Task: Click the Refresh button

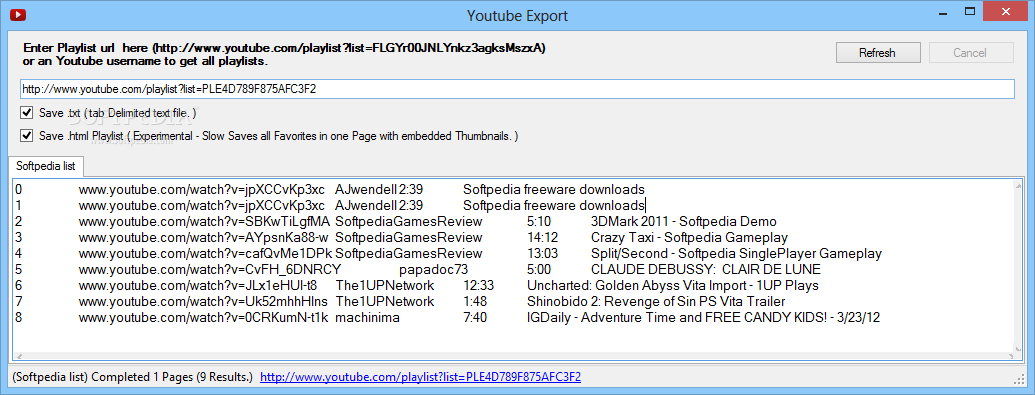Action: pyautogui.click(x=877, y=53)
